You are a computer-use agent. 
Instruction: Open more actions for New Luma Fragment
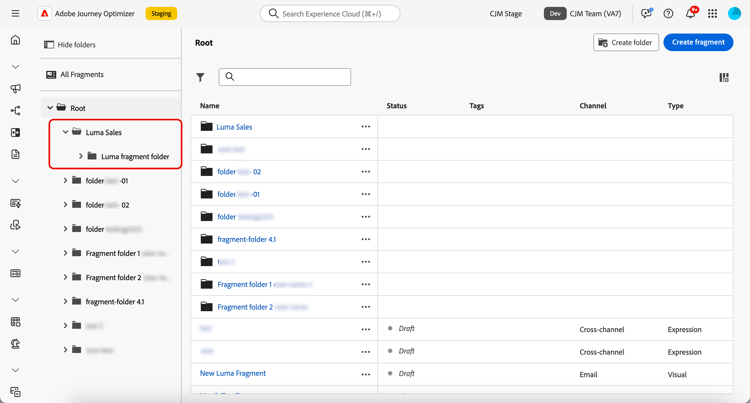click(366, 374)
